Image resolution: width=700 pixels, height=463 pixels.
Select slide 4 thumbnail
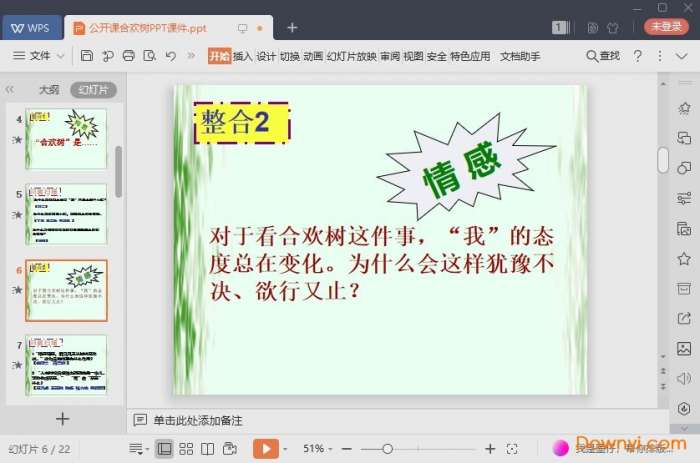pyautogui.click(x=66, y=139)
